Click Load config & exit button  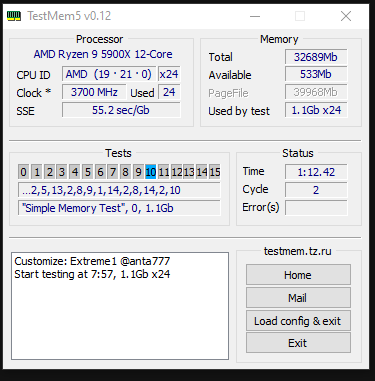click(x=298, y=321)
